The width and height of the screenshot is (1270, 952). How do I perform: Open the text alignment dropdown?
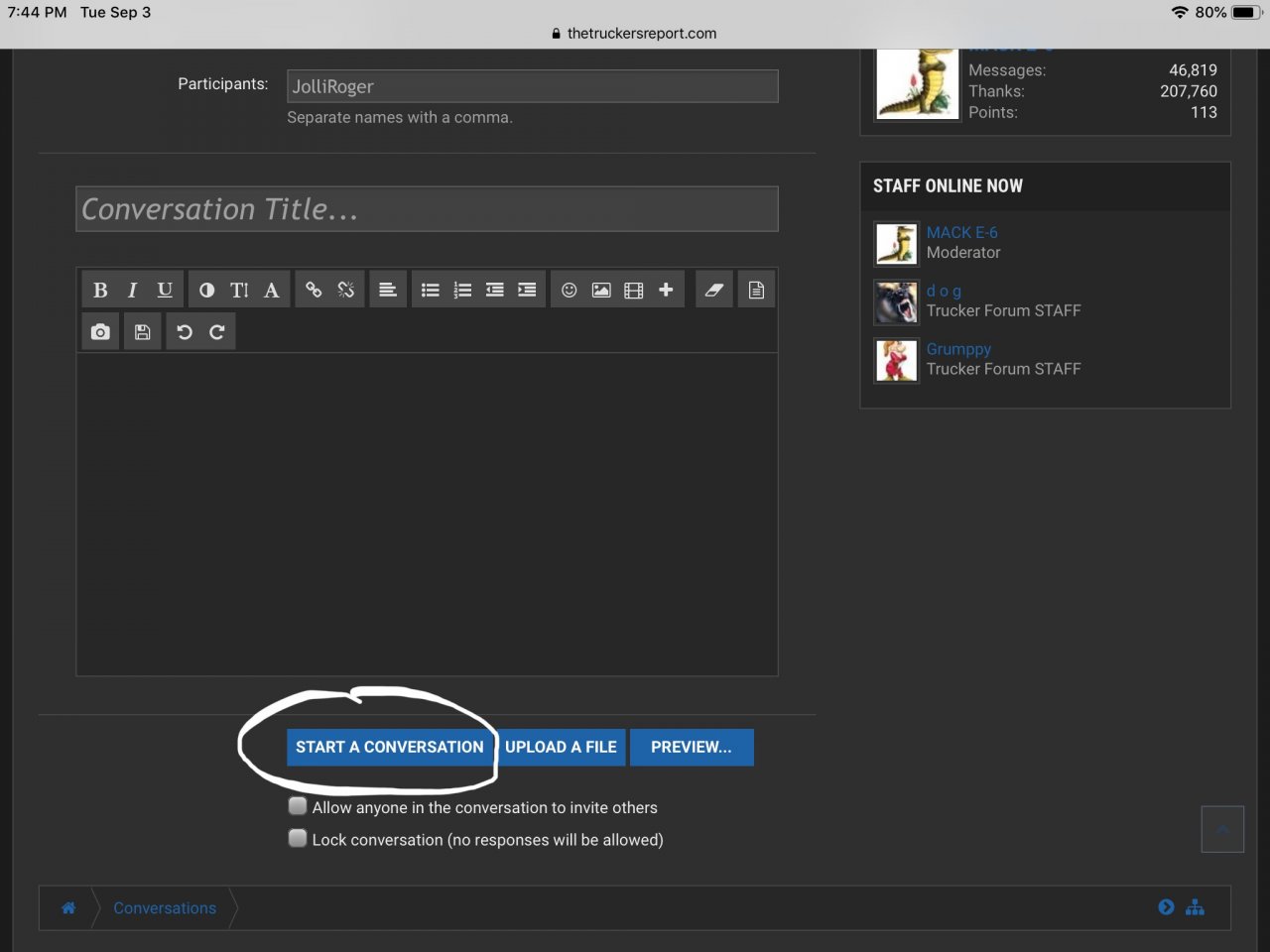[x=388, y=290]
